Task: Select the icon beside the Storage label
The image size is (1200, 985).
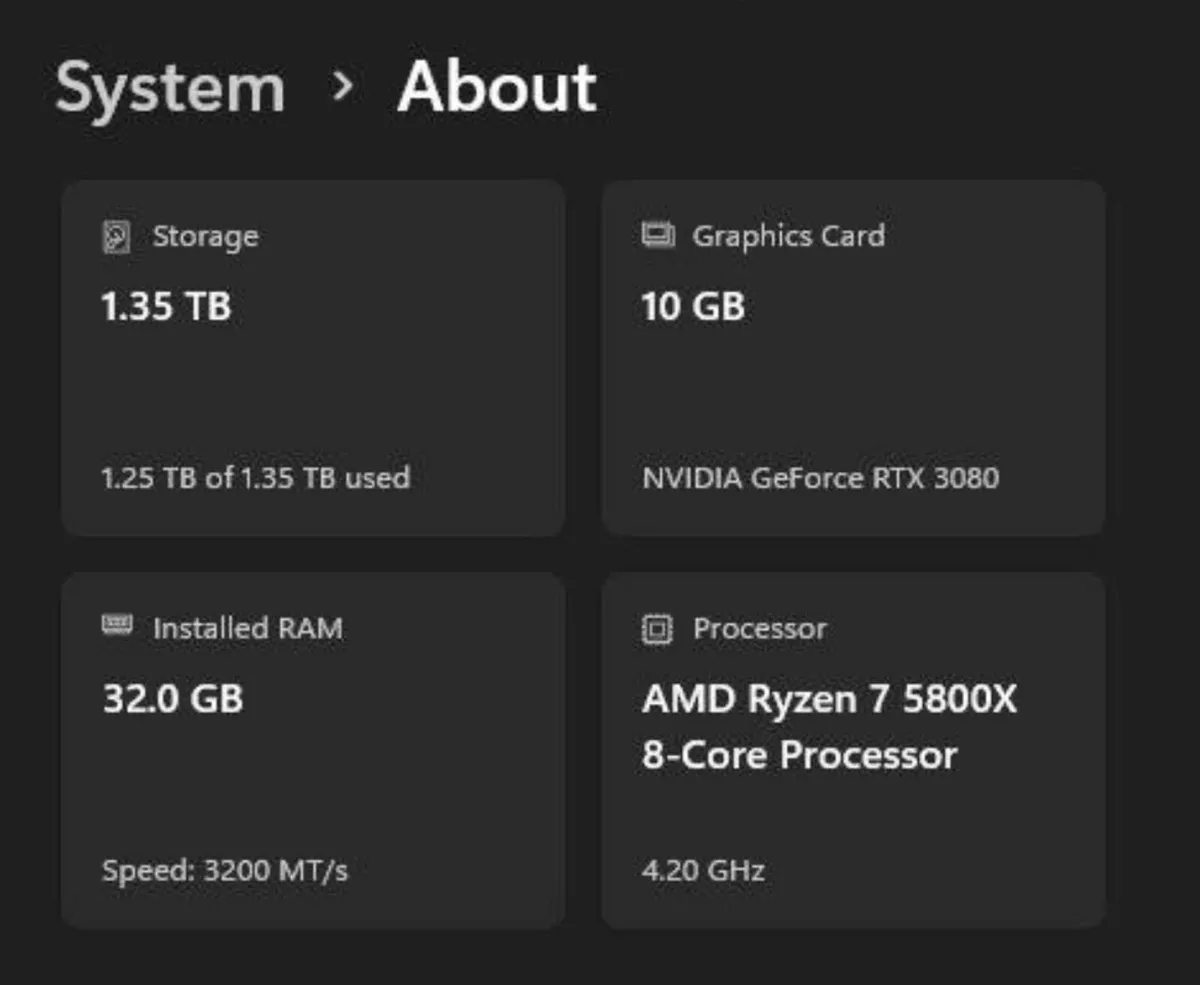Action: click(116, 236)
